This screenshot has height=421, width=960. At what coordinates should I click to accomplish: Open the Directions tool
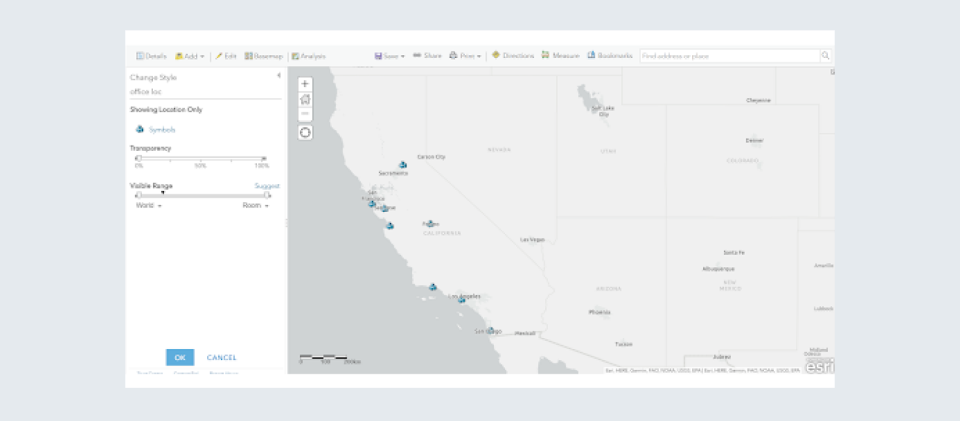[x=513, y=56]
